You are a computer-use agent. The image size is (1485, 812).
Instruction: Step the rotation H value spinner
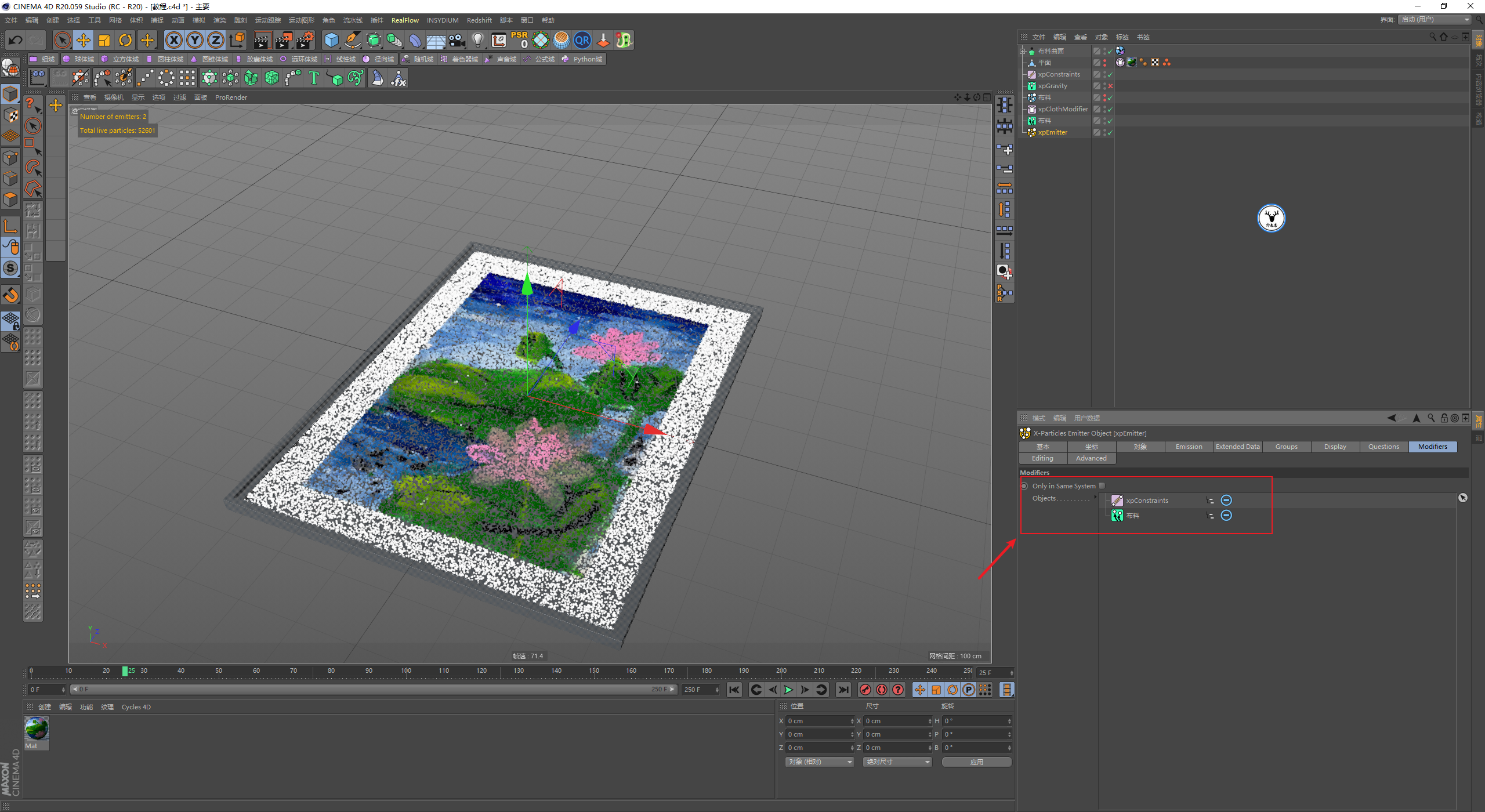click(1009, 721)
